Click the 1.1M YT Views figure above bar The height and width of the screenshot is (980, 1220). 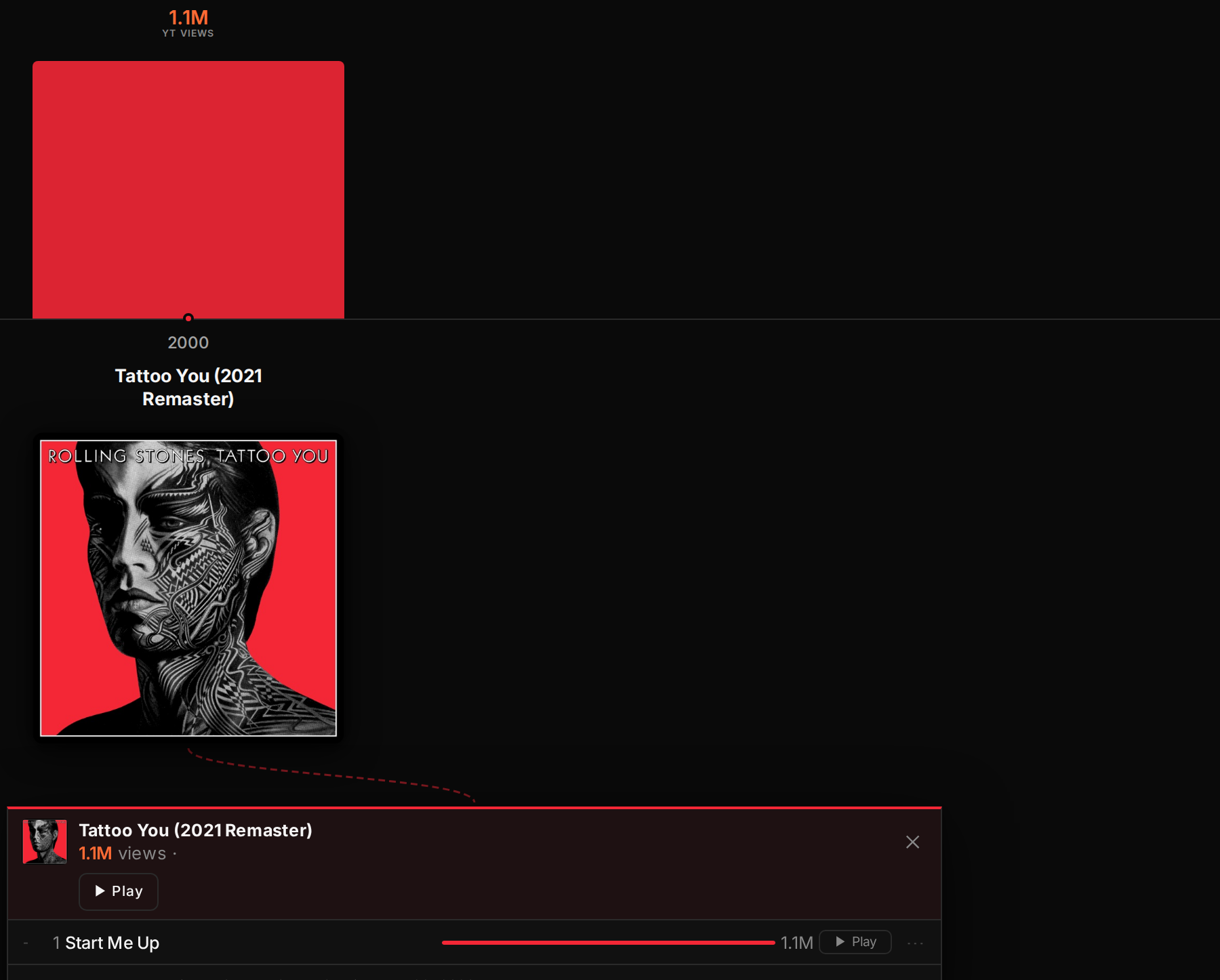(188, 18)
